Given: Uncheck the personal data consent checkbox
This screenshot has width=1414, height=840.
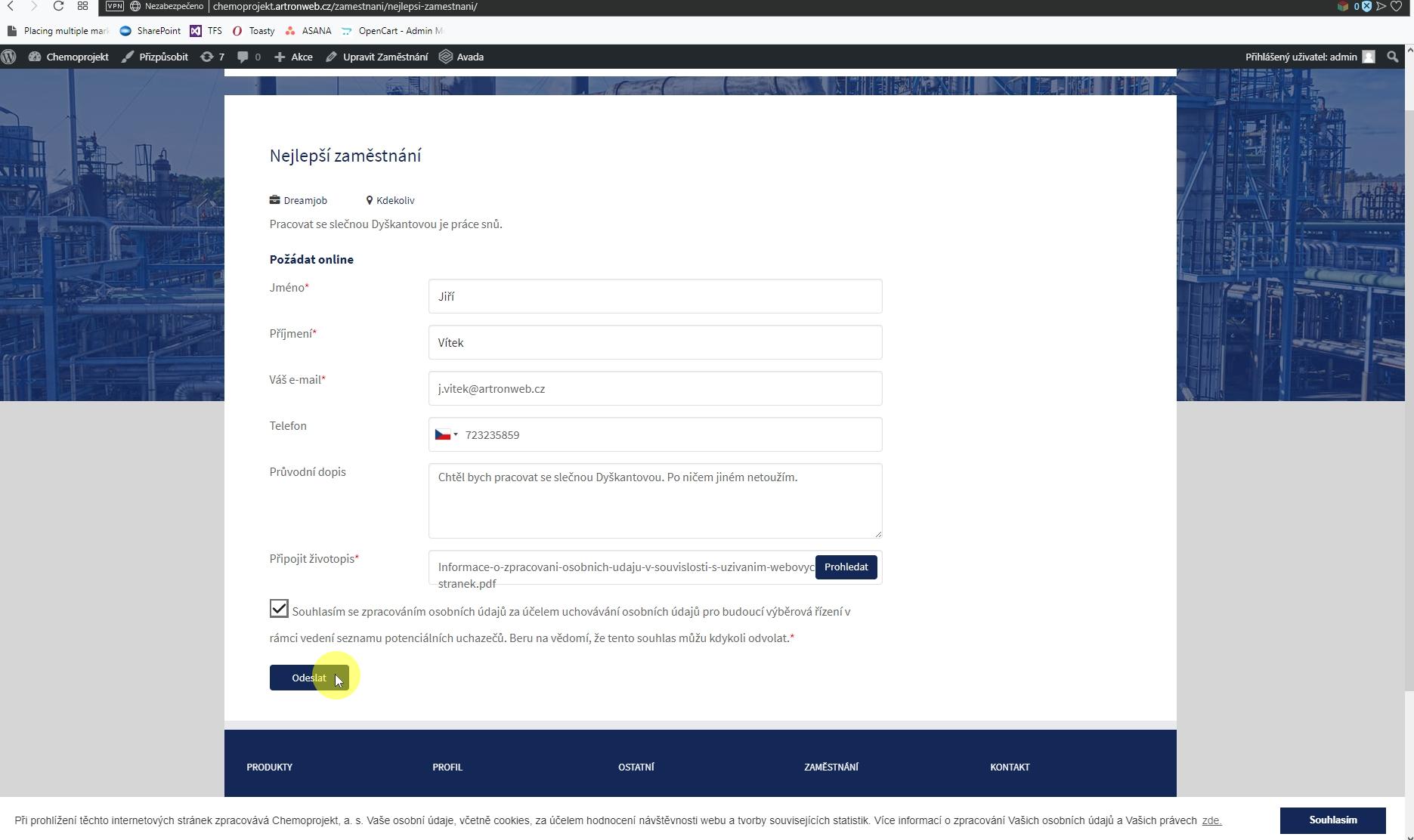Looking at the screenshot, I should click(279, 609).
